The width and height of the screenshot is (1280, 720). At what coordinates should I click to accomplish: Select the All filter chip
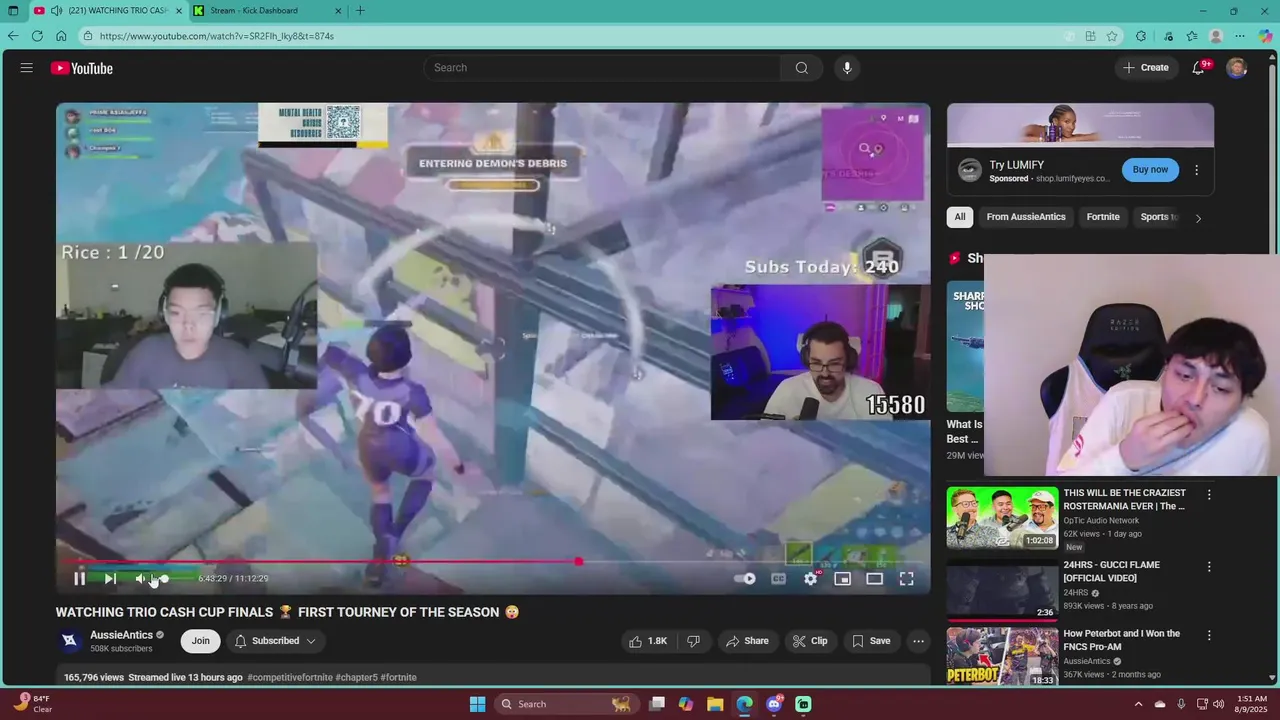[960, 217]
